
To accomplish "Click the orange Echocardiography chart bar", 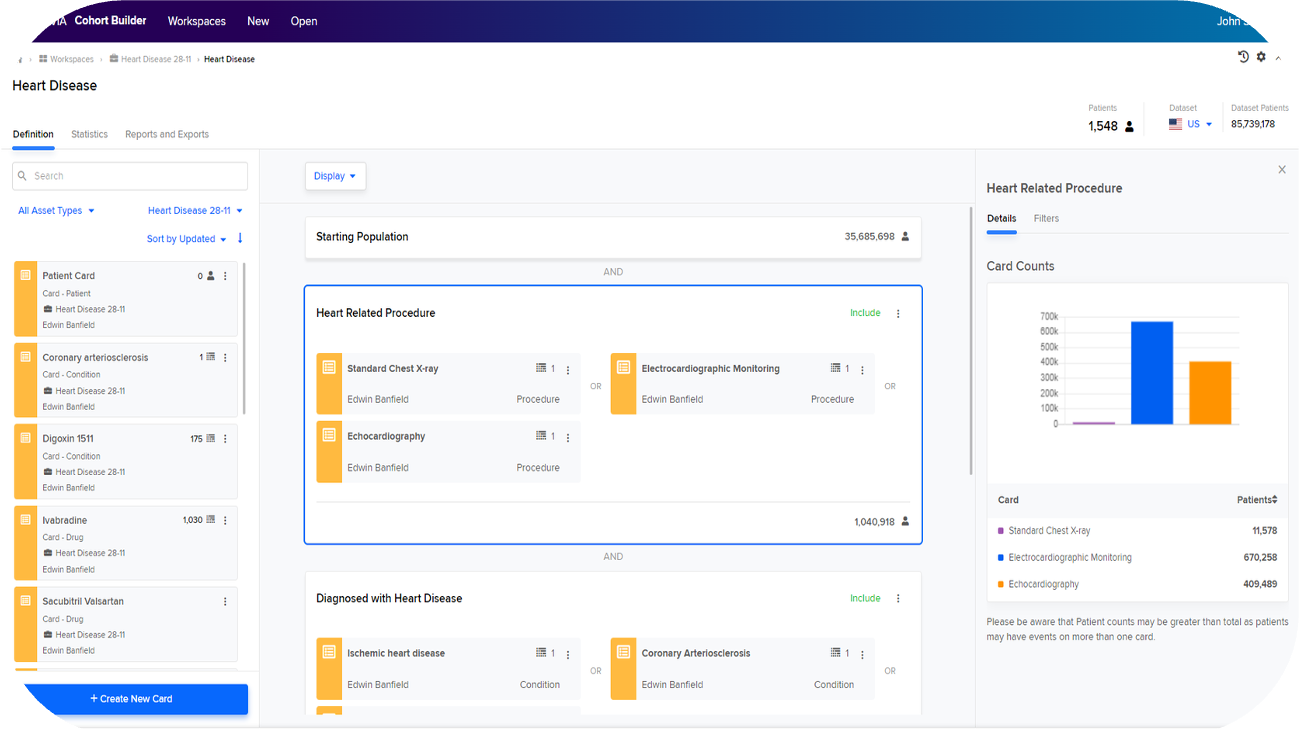I will point(1210,393).
